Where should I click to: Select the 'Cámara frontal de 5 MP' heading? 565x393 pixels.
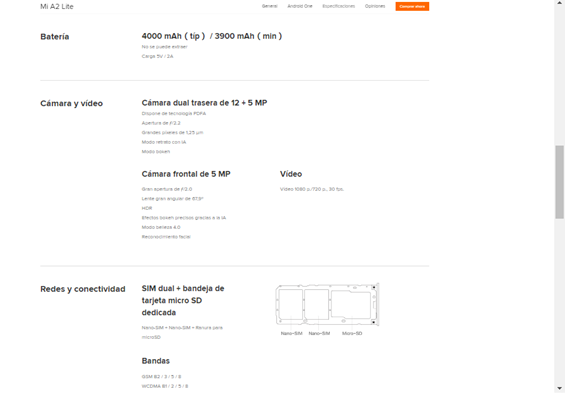click(186, 174)
